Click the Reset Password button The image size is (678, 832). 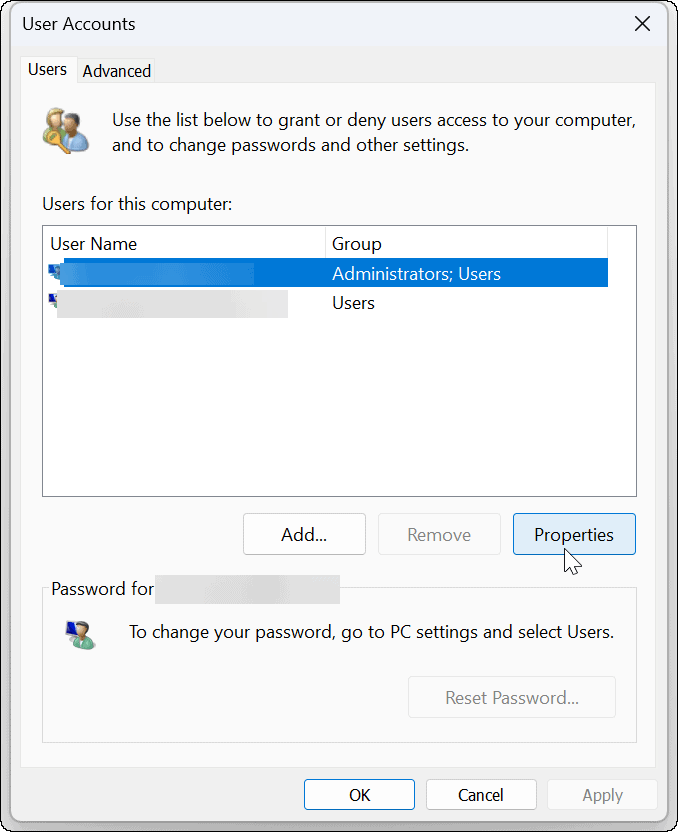click(511, 697)
